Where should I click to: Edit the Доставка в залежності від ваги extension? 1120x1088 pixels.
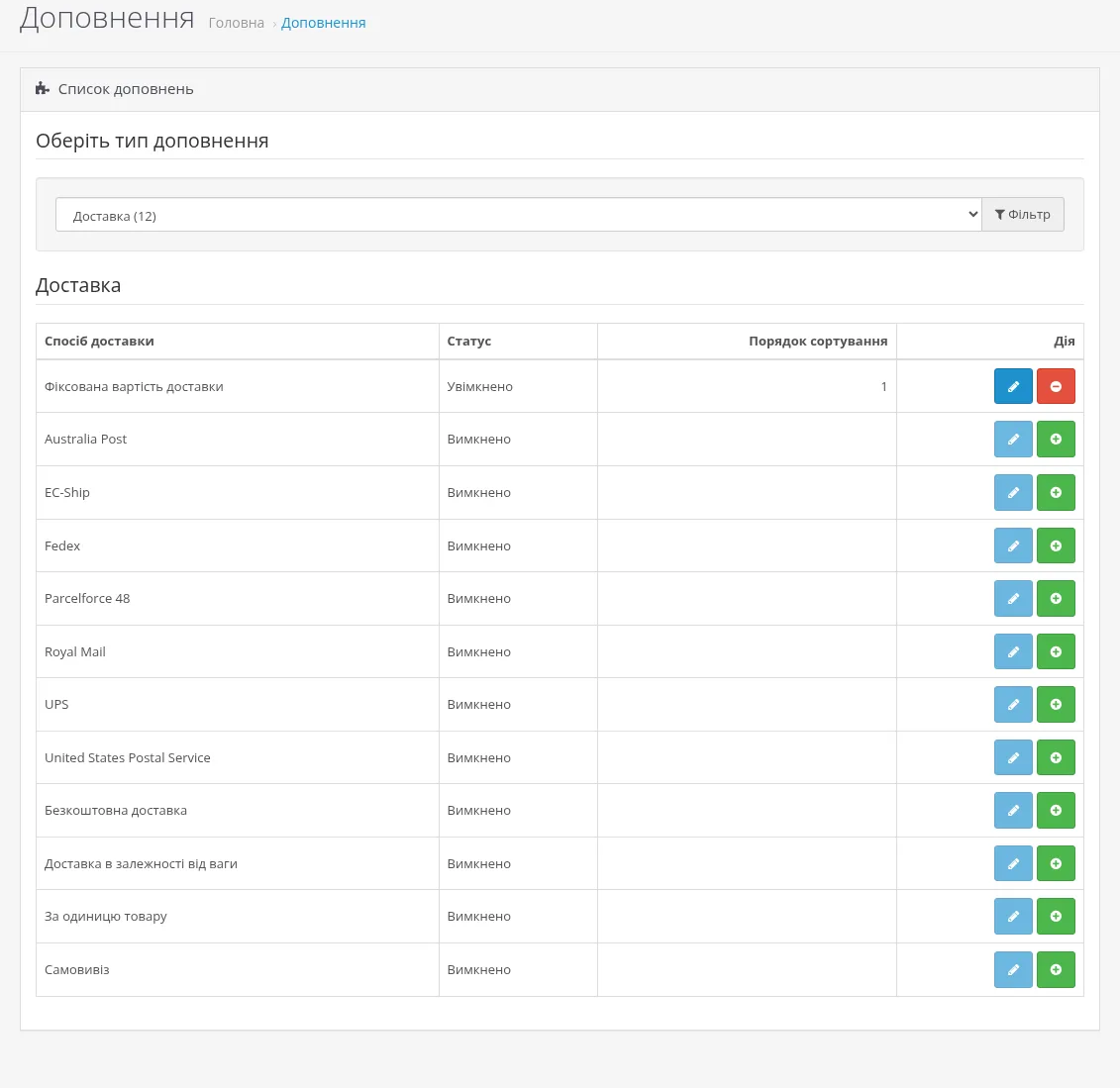coord(1013,864)
